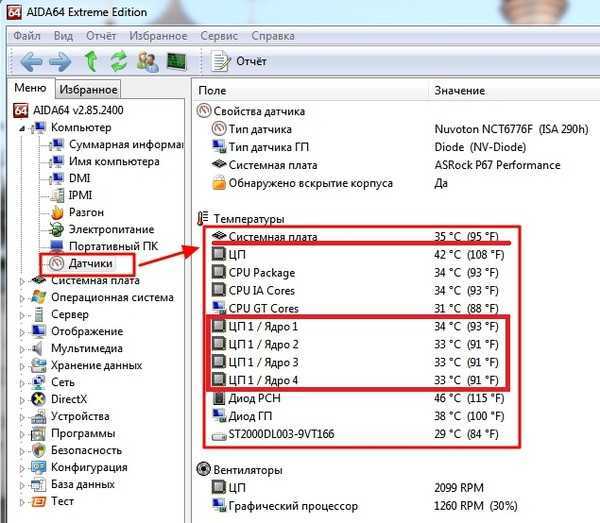Expand the Сеть node
This screenshot has width=600, height=523.
coord(22,383)
